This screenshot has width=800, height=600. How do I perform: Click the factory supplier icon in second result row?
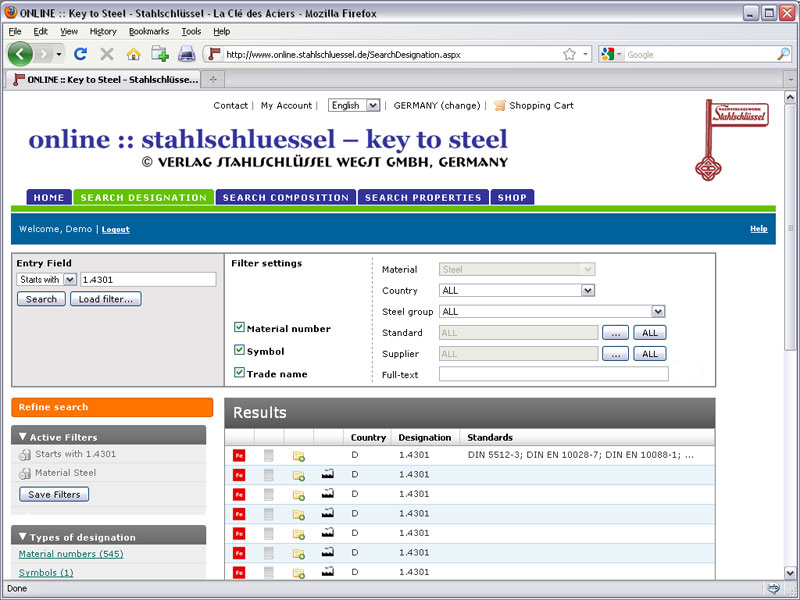click(x=328, y=474)
